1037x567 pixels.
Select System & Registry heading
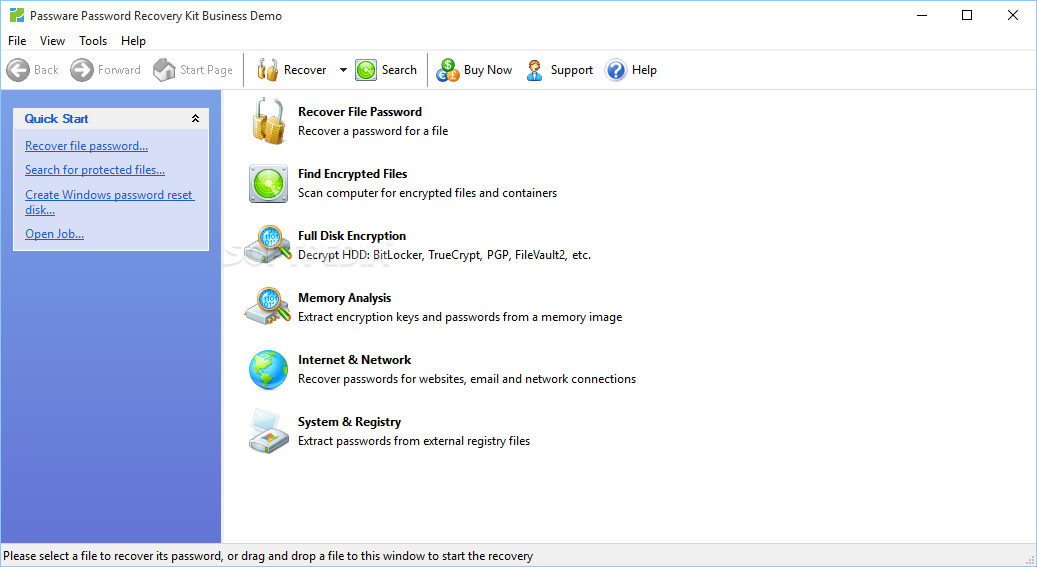click(349, 422)
